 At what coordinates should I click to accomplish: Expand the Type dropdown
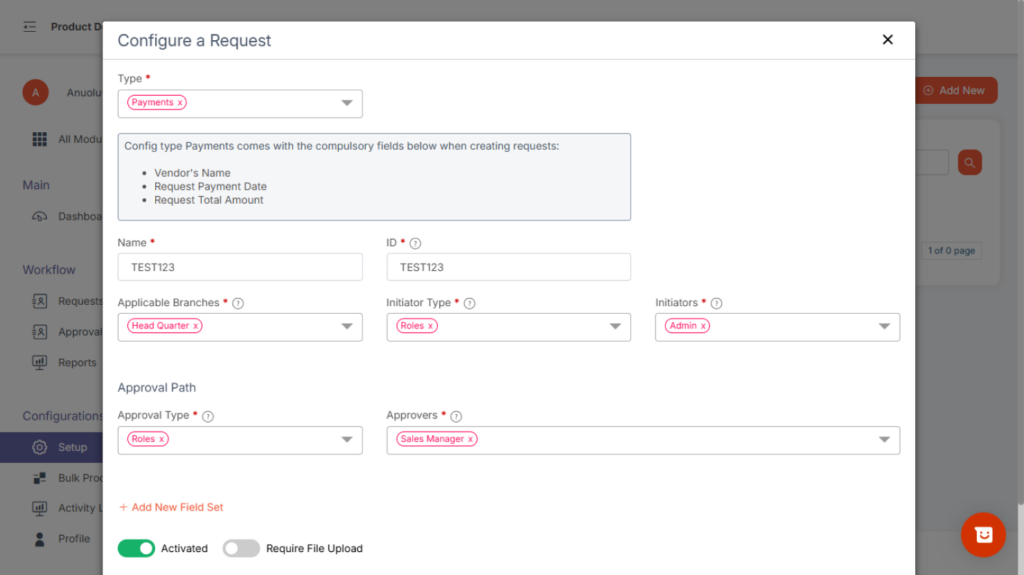click(x=346, y=103)
